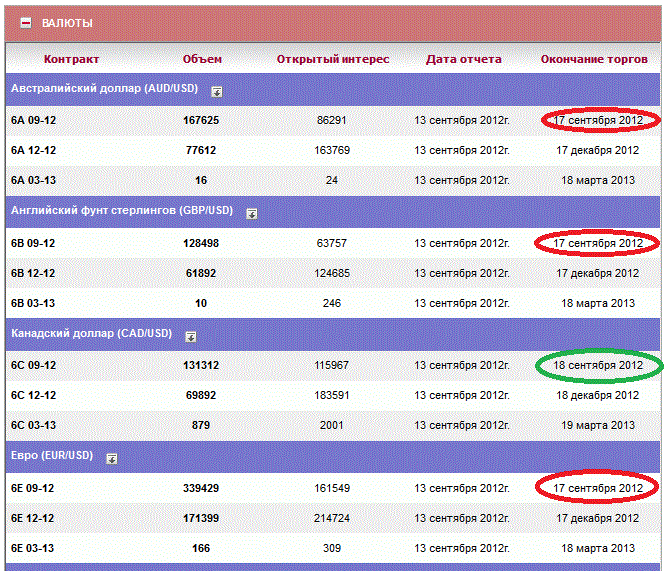Viewport: 667px width, 571px height.
Task: Click 18 сентября 2012 in 6C 09-12 row
Action: 598,365
